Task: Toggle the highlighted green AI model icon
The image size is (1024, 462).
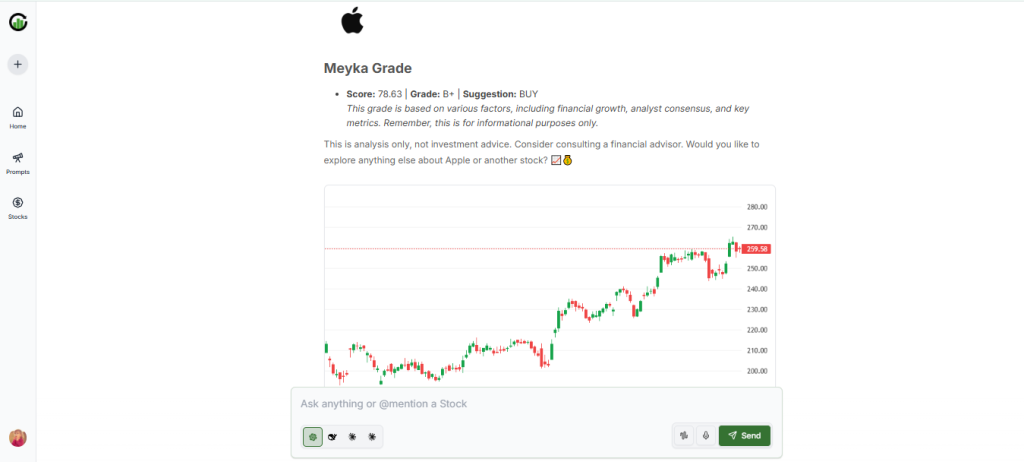Action: tap(313, 436)
